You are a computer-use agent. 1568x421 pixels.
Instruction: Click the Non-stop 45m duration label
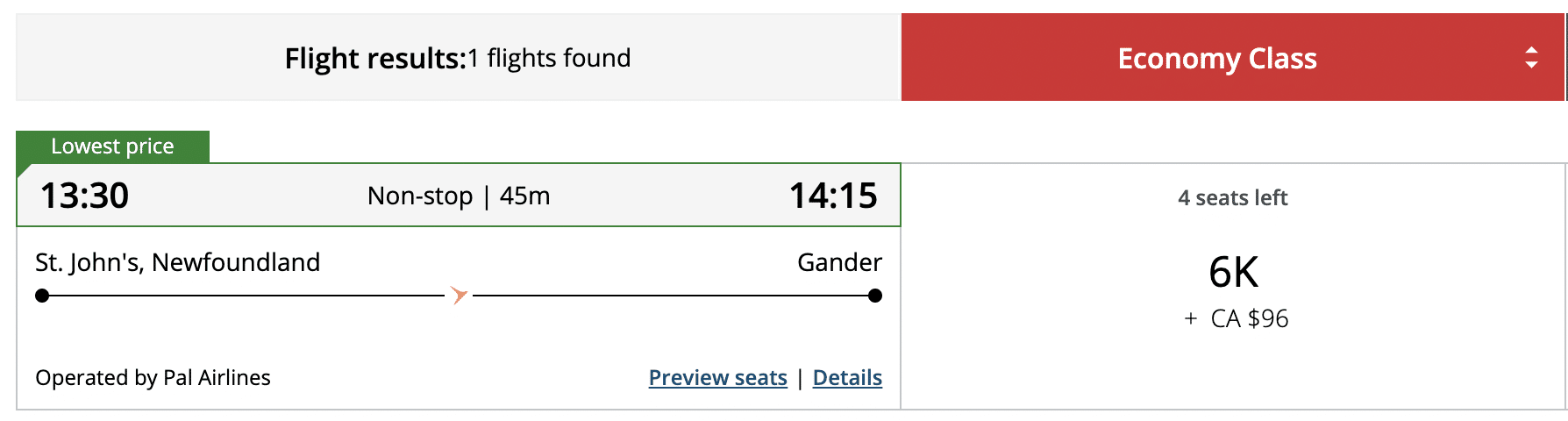coord(459,196)
